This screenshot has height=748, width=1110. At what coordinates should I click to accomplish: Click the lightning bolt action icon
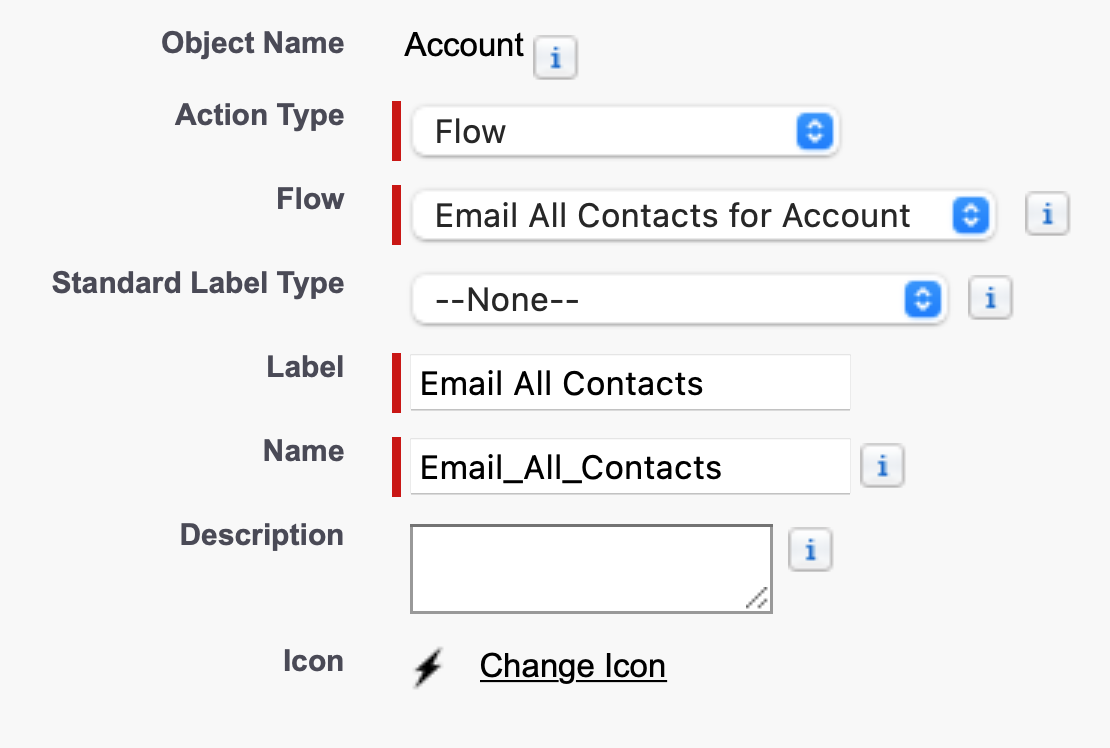click(428, 667)
